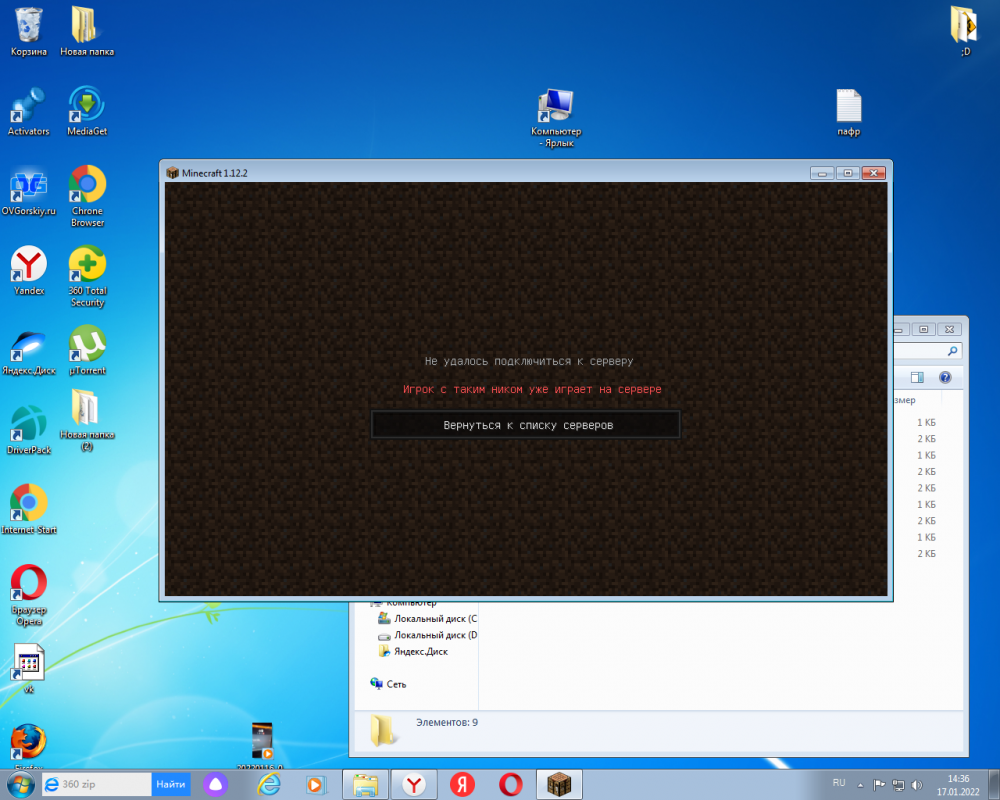
Task: Select the Activators desktop shortcut
Action: [x=28, y=112]
